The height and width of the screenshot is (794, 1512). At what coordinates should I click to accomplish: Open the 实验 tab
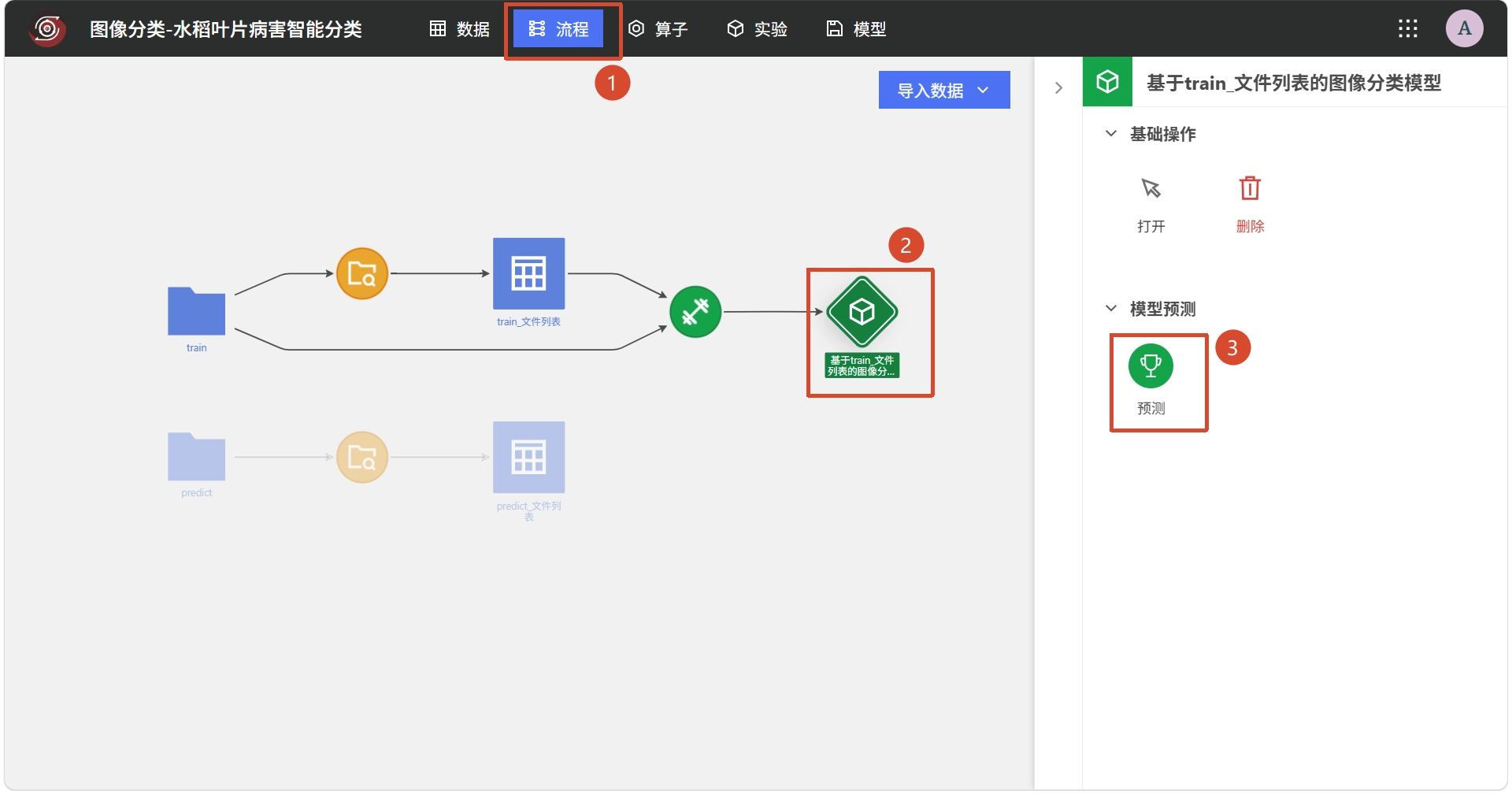[757, 29]
